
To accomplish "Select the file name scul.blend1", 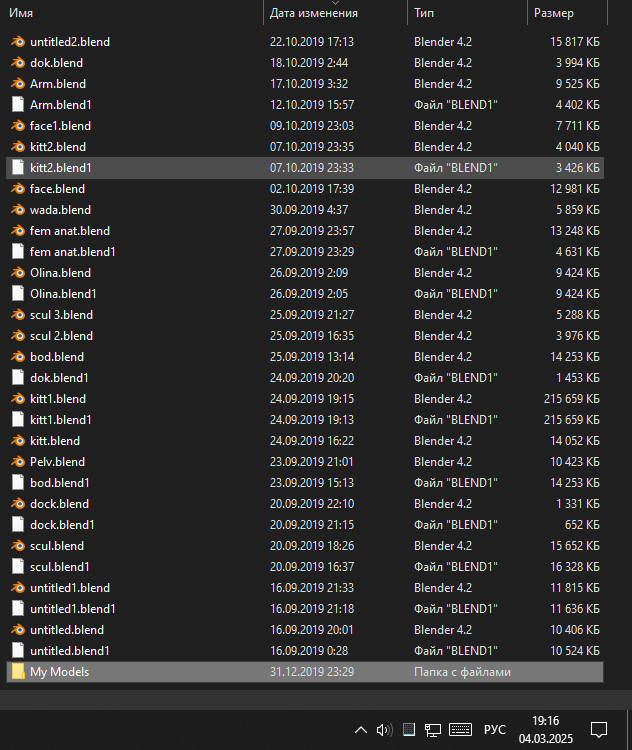I will 60,567.
